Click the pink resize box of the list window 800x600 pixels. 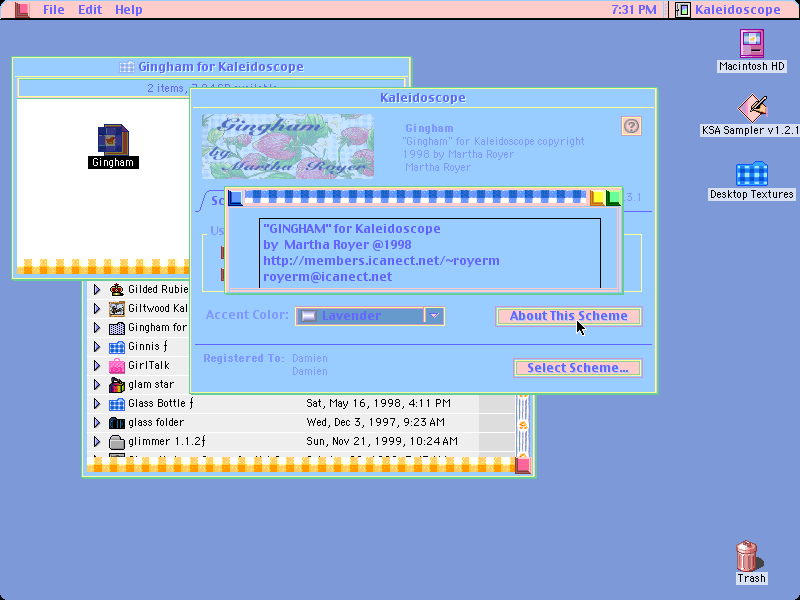tap(523, 465)
